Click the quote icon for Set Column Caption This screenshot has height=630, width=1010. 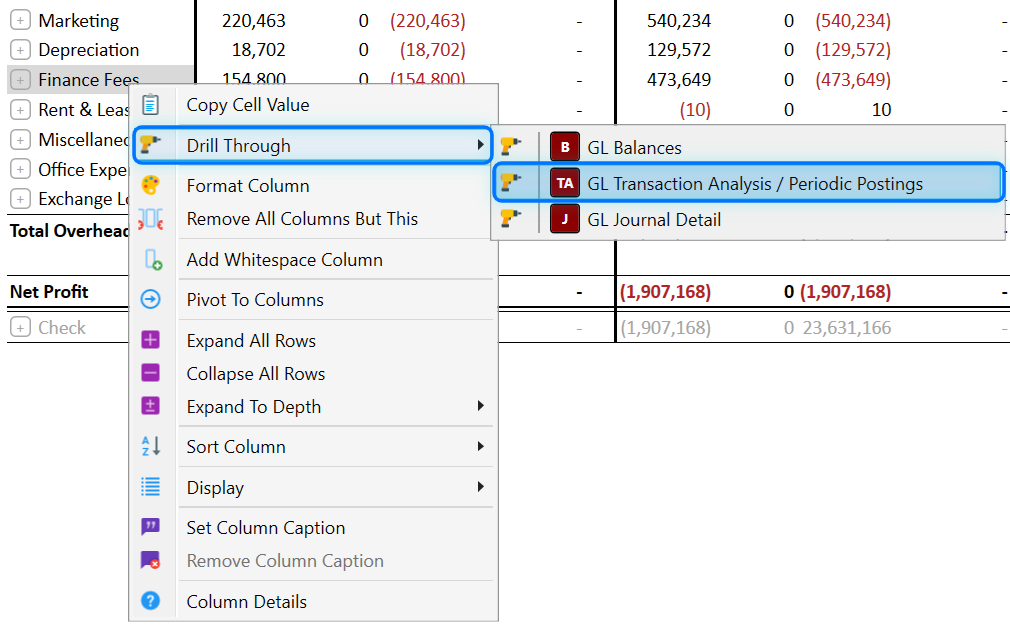150,527
